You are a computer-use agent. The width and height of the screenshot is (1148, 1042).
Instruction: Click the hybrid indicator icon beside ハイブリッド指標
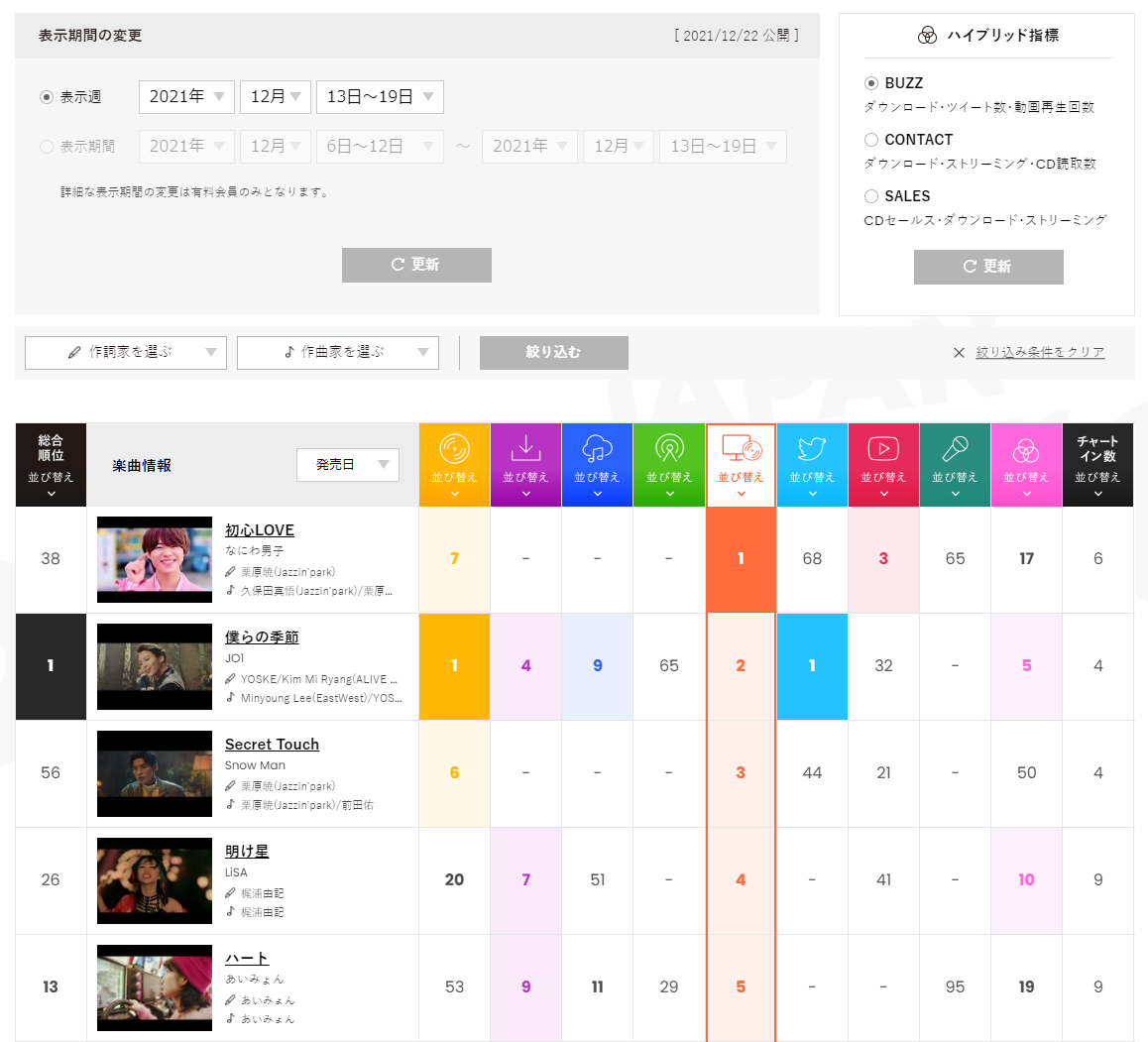tap(927, 35)
